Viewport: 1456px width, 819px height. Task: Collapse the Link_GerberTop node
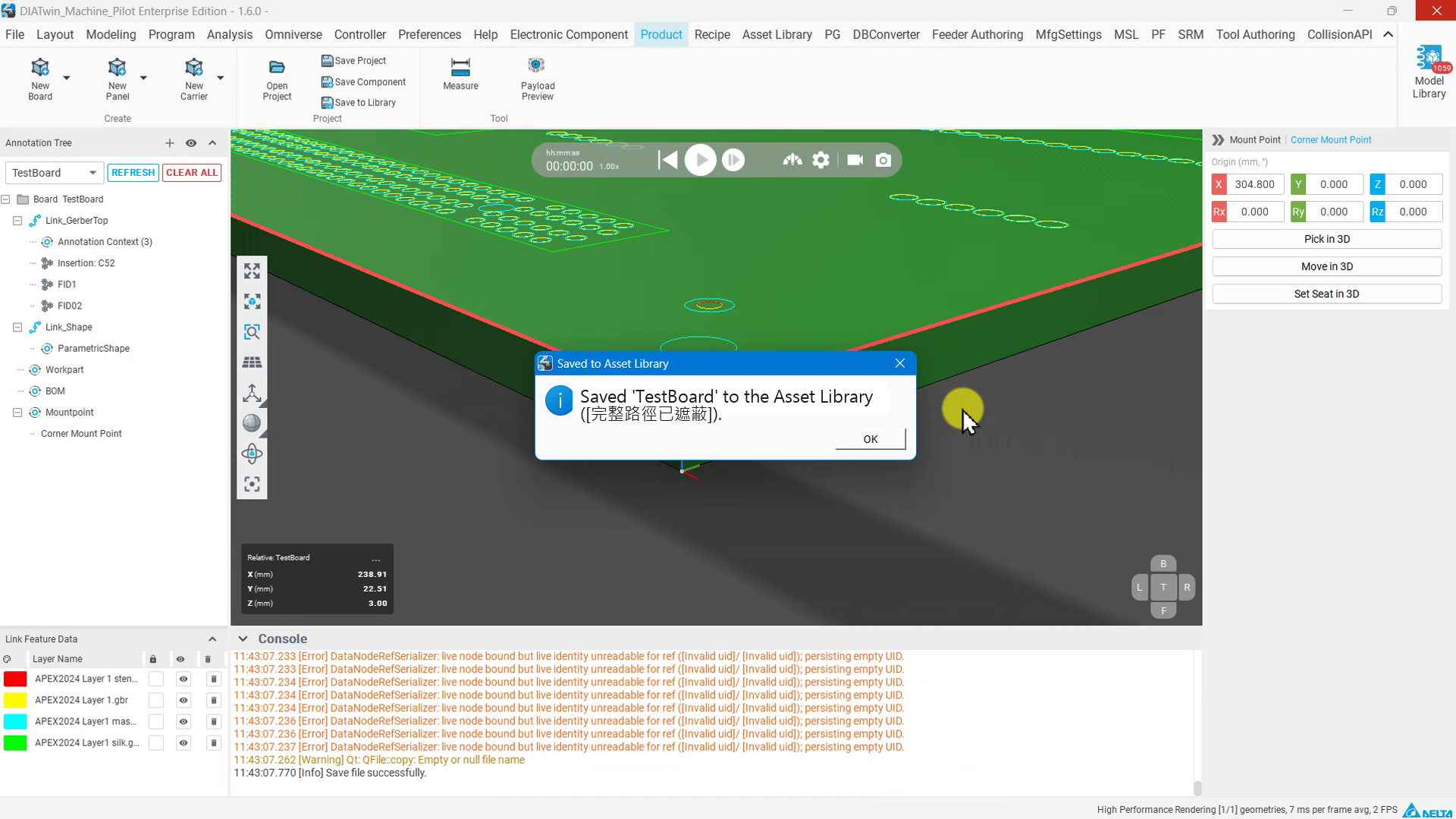pyautogui.click(x=17, y=221)
